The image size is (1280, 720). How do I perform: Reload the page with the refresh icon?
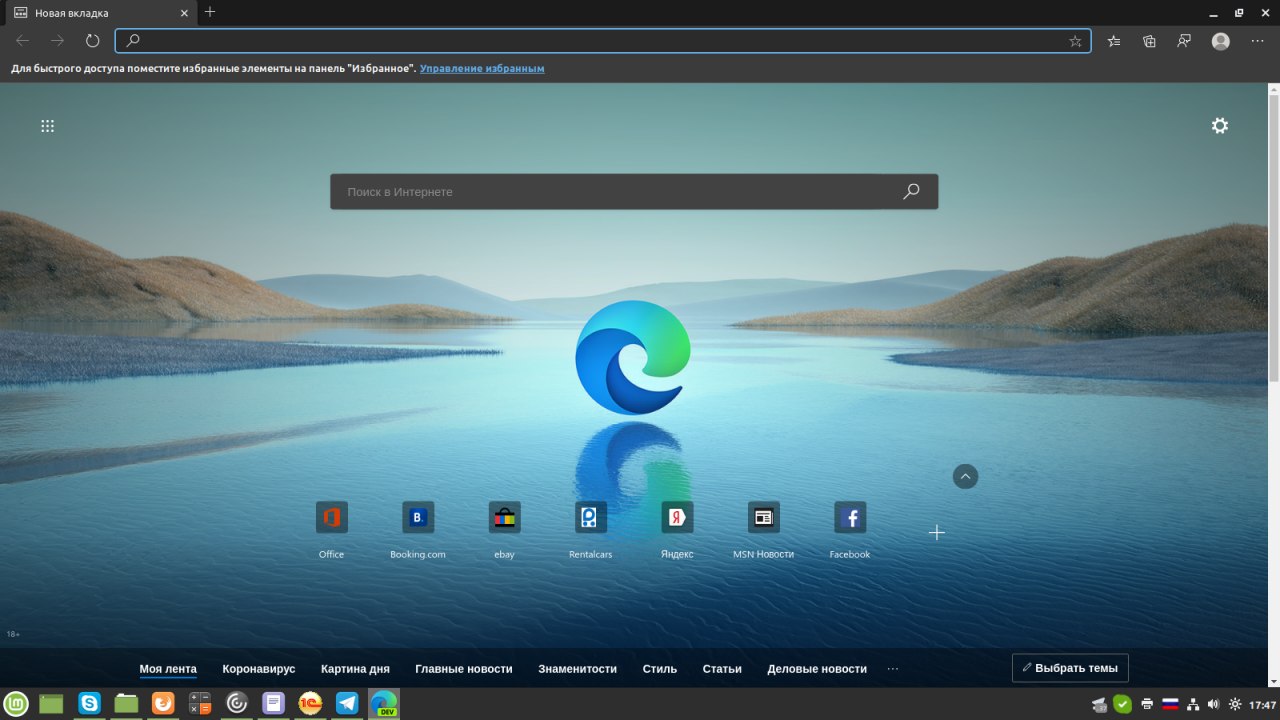pos(92,41)
